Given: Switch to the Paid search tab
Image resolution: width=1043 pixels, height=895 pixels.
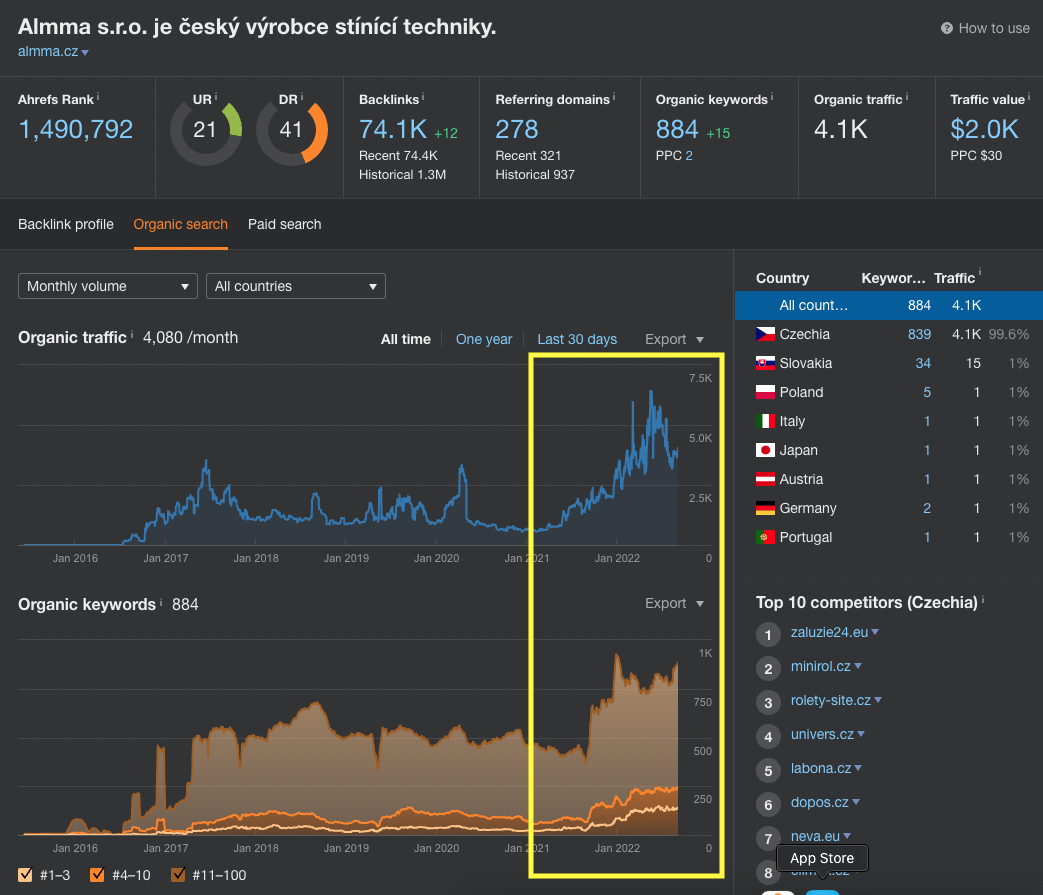Looking at the screenshot, I should 285,224.
